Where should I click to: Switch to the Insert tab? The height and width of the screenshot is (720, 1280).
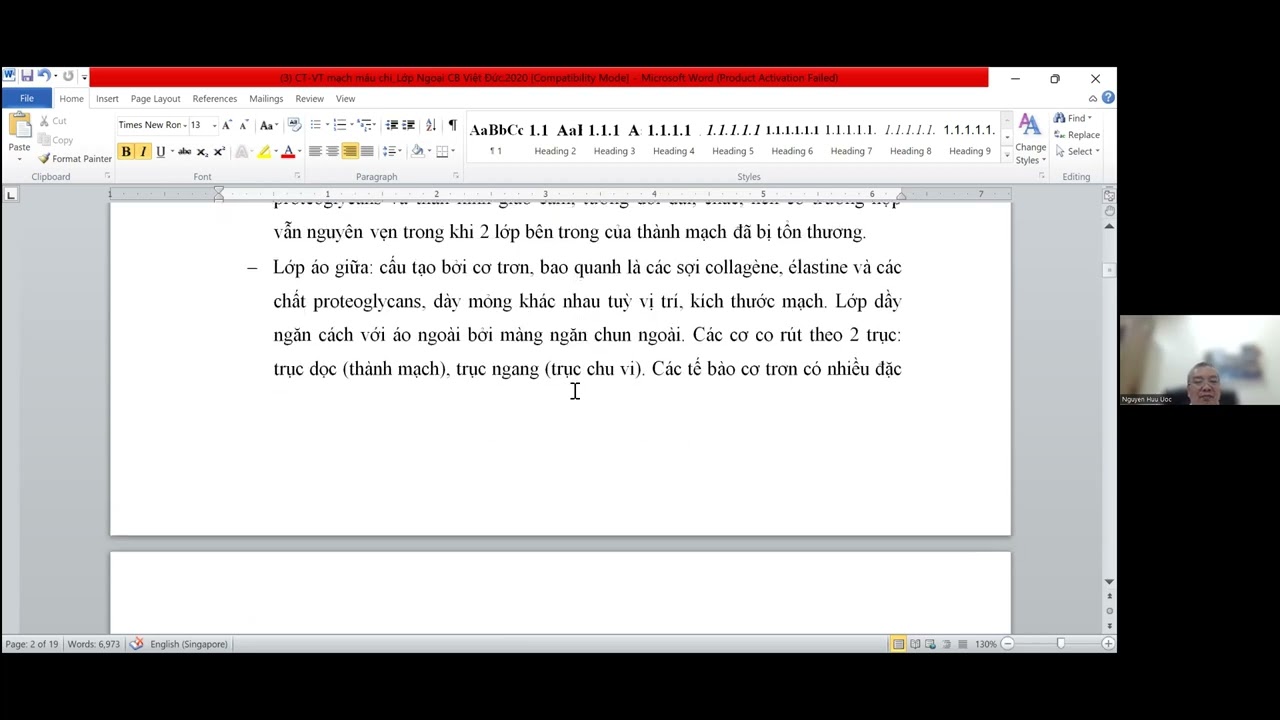pos(107,99)
